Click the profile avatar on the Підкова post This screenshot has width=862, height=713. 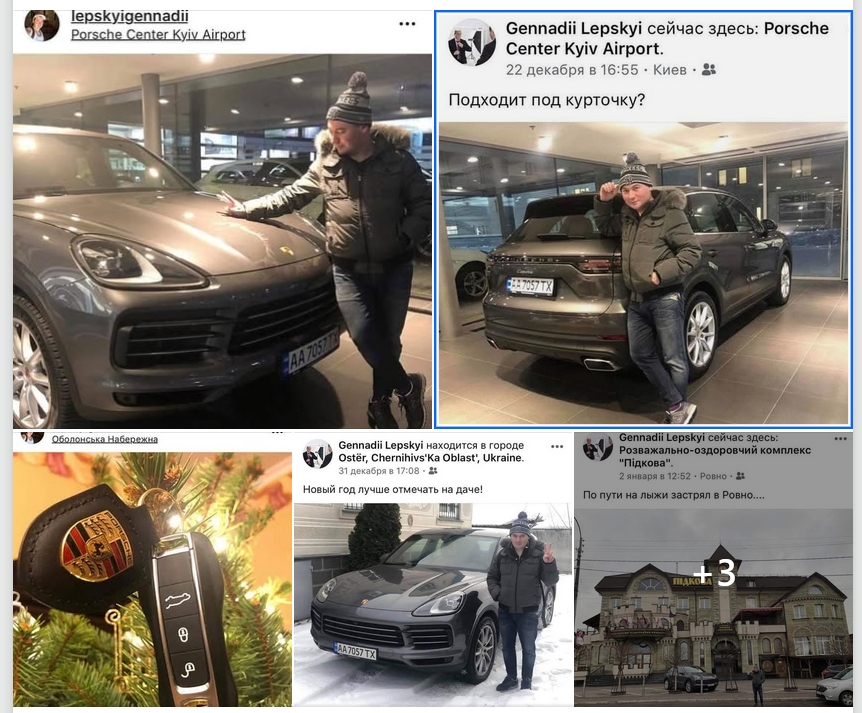(x=598, y=447)
